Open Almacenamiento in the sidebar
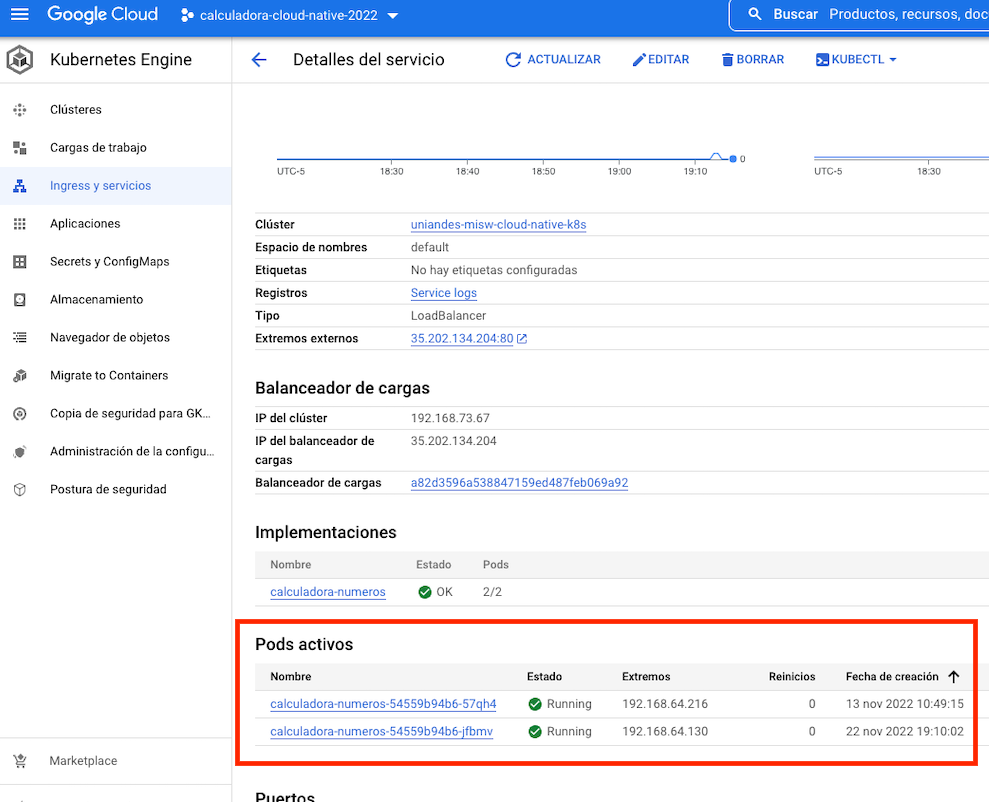989x802 pixels. 116,299
